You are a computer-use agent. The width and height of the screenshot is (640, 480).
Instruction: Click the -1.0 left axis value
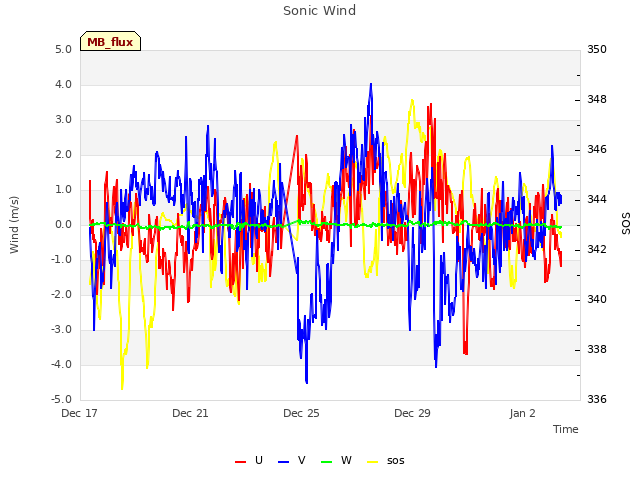pos(62,260)
